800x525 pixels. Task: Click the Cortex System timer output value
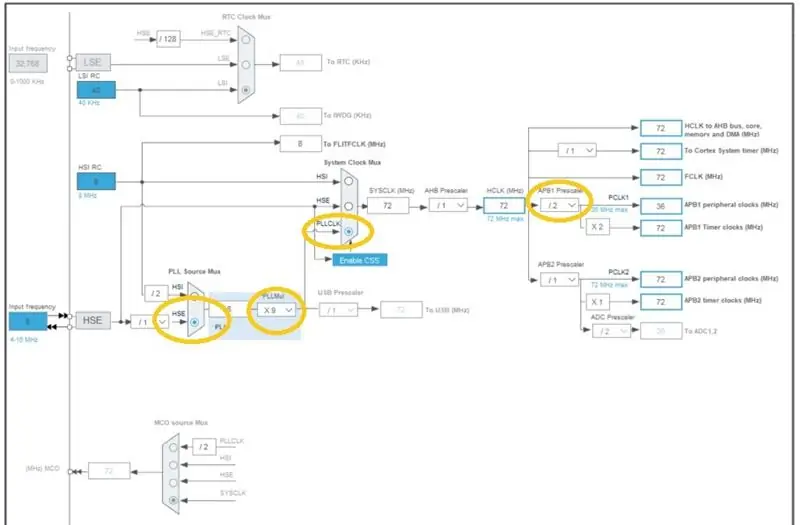(661, 152)
